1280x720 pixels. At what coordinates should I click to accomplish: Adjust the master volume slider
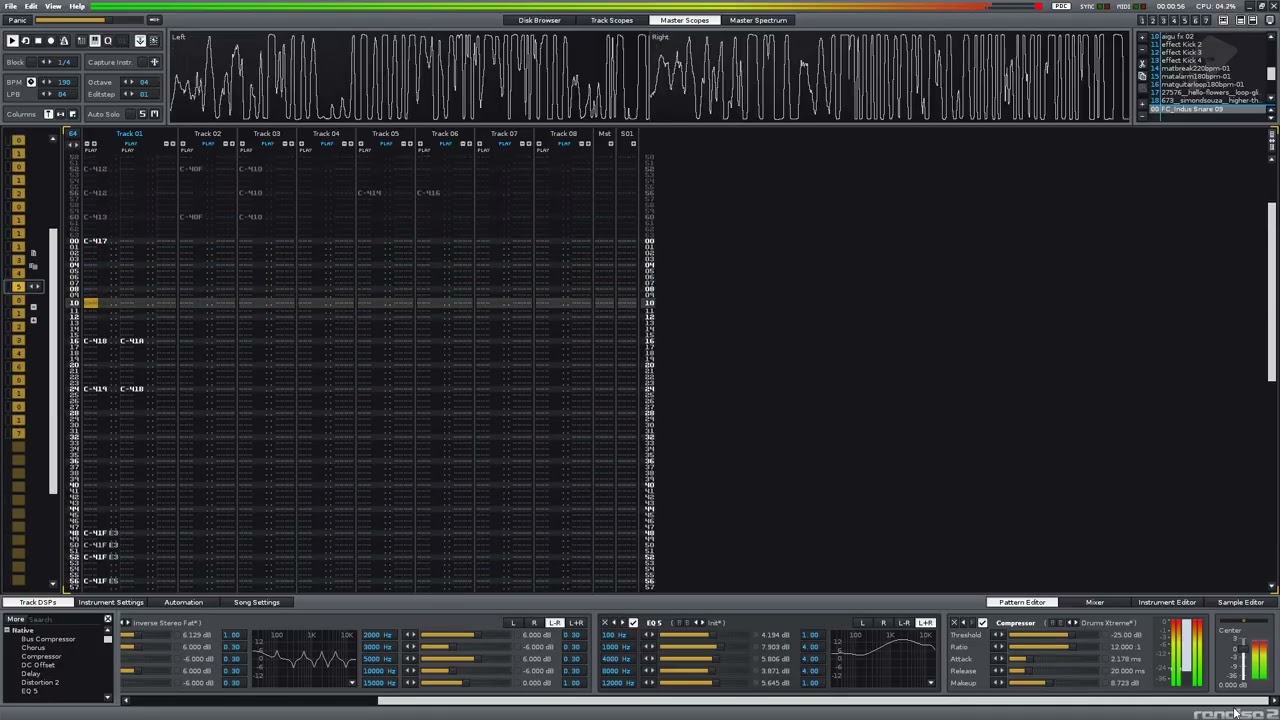click(89, 20)
